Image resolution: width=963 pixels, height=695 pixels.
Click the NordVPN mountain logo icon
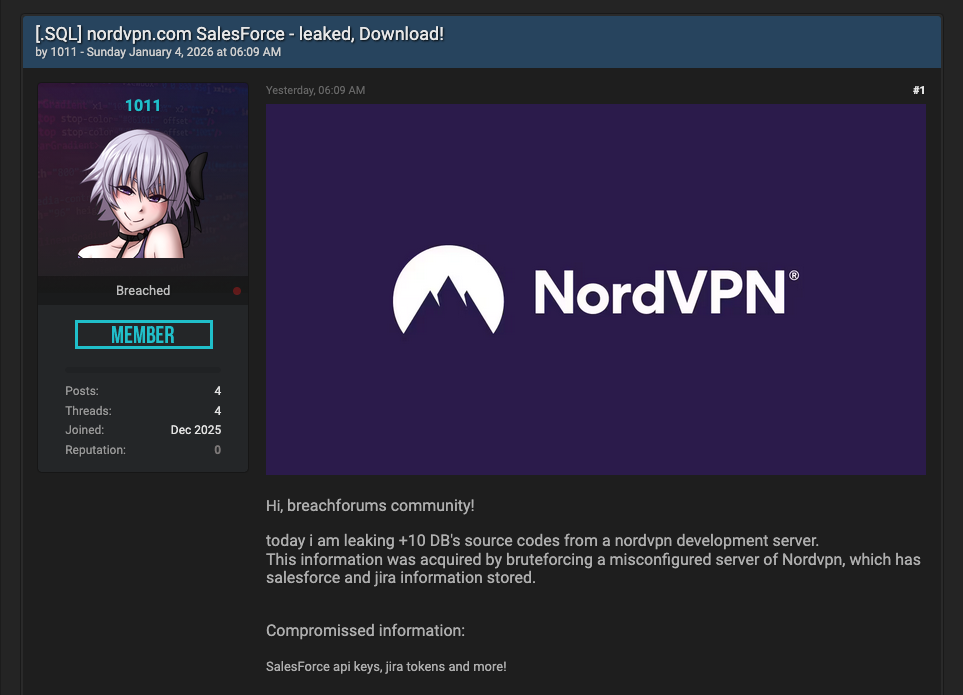point(448,290)
